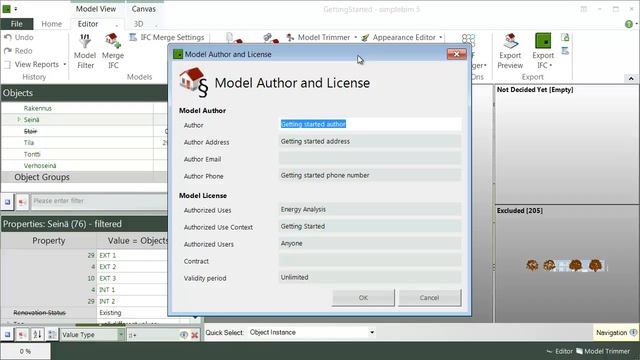Click the Export IFC icon

[543, 41]
